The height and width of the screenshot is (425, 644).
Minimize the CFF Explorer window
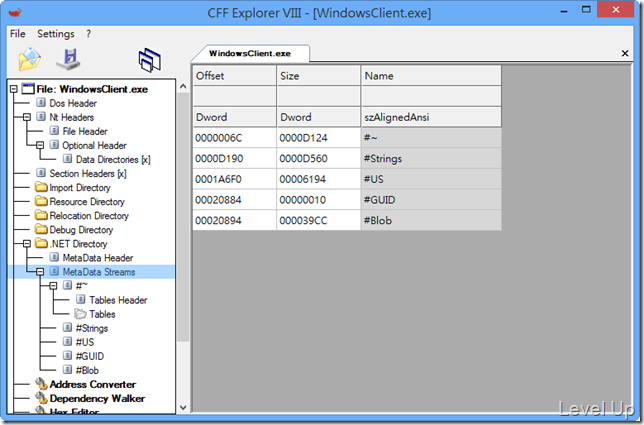pos(564,11)
